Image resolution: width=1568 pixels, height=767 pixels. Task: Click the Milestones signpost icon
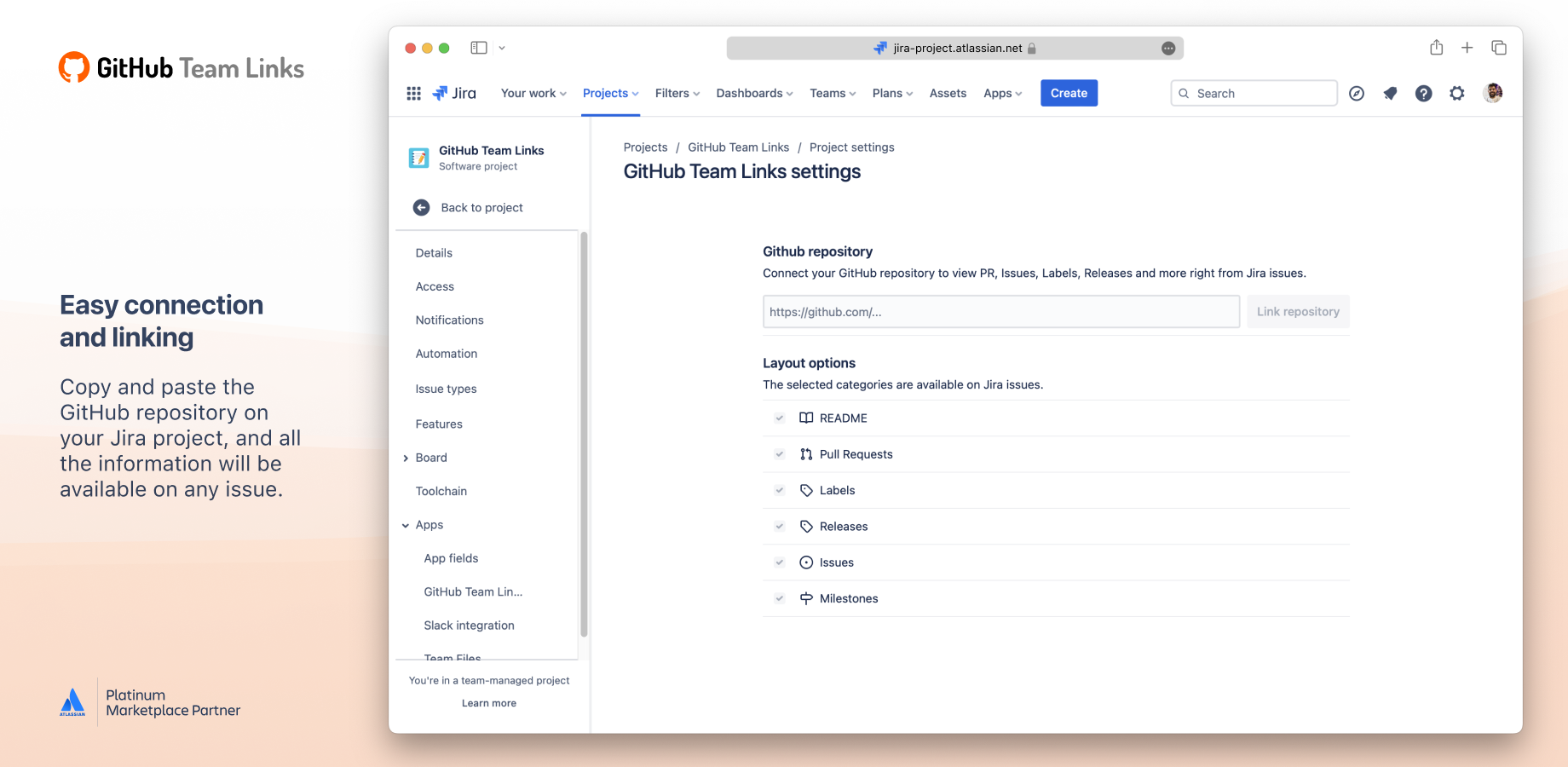click(x=806, y=598)
